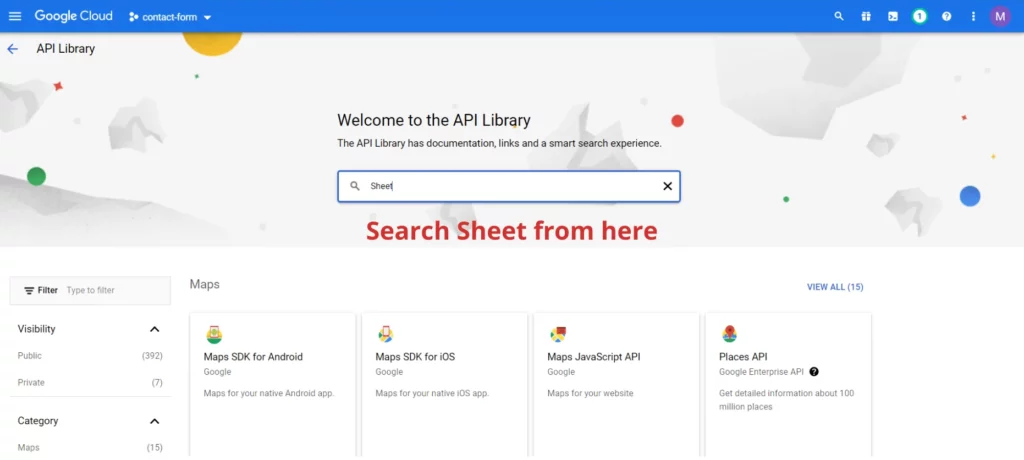1024x460 pixels.
Task: Click the Maps SDK for iOS icon
Action: (385, 335)
